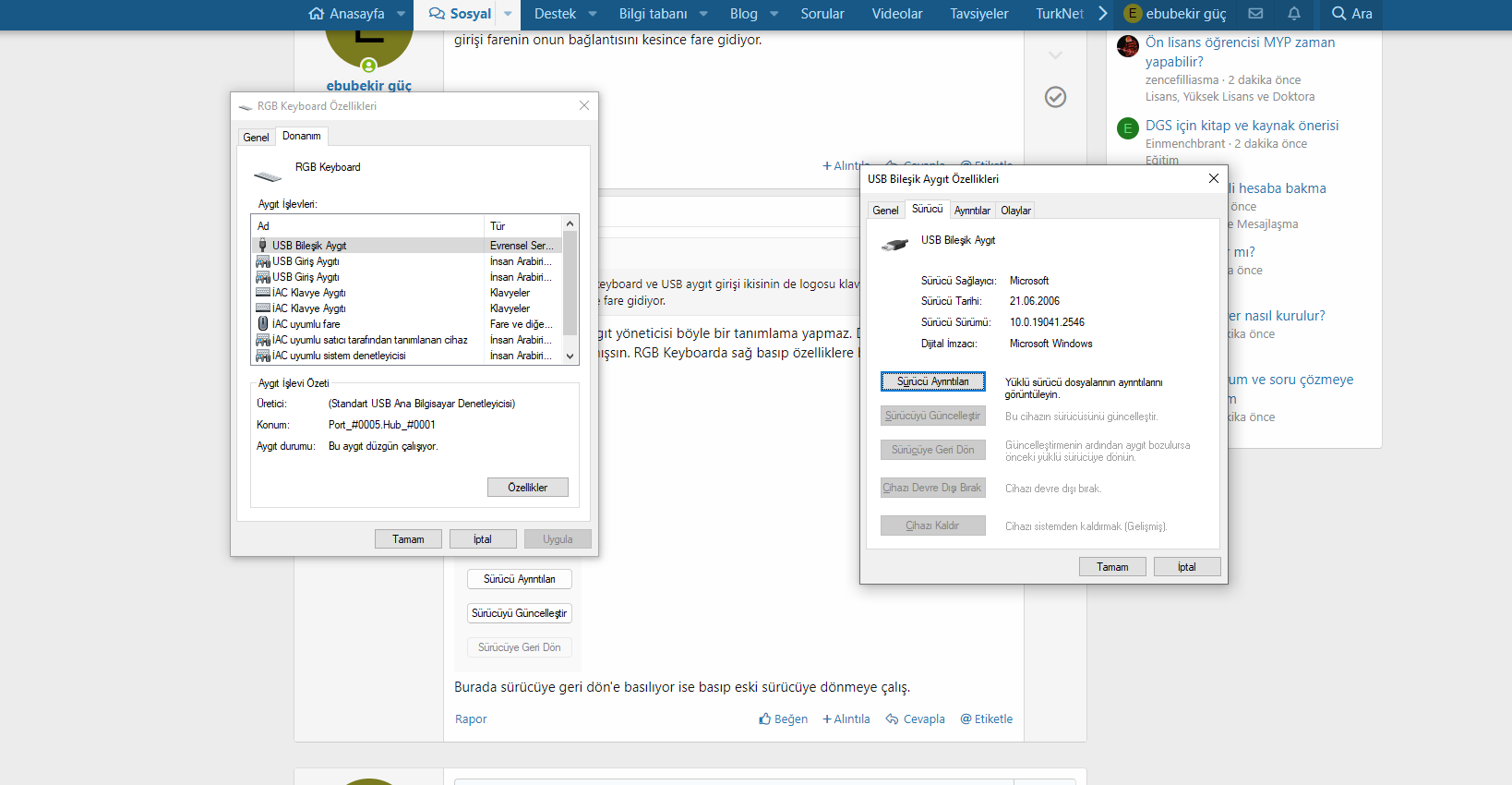1512x785 pixels.
Task: Open notifications with the bell icon
Action: pos(1294,14)
